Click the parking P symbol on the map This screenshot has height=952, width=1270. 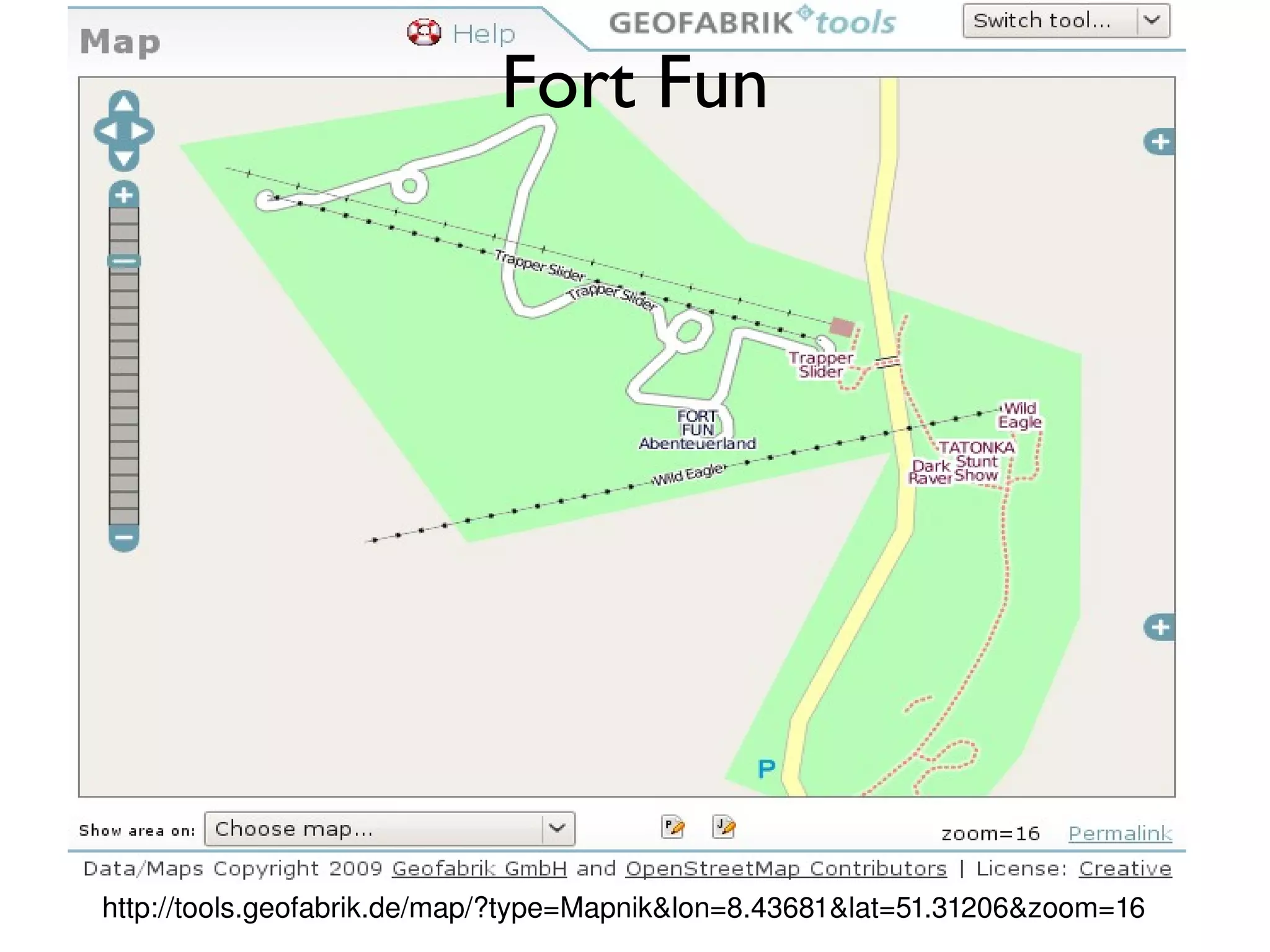(x=766, y=769)
